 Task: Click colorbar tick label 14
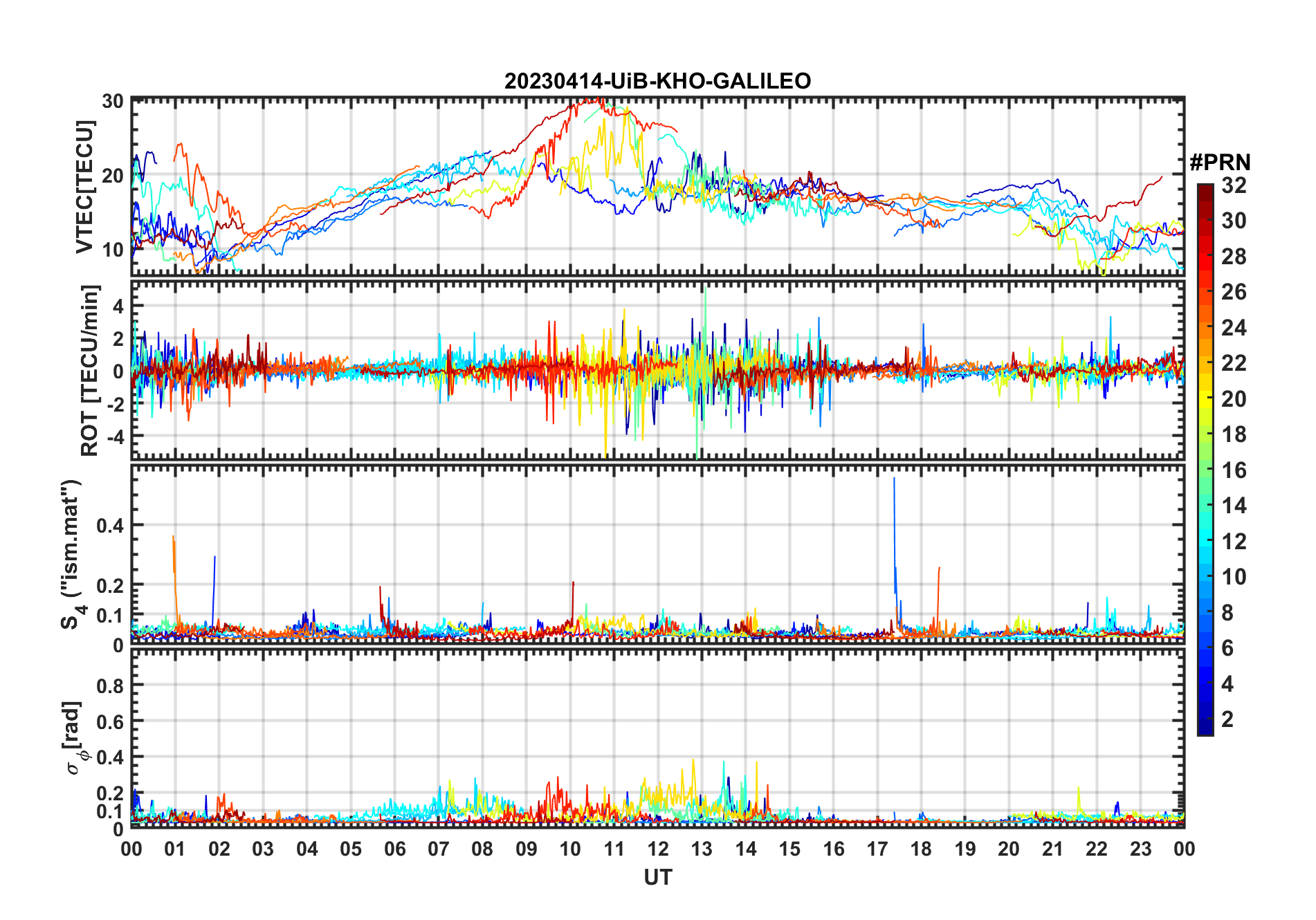point(1234,506)
